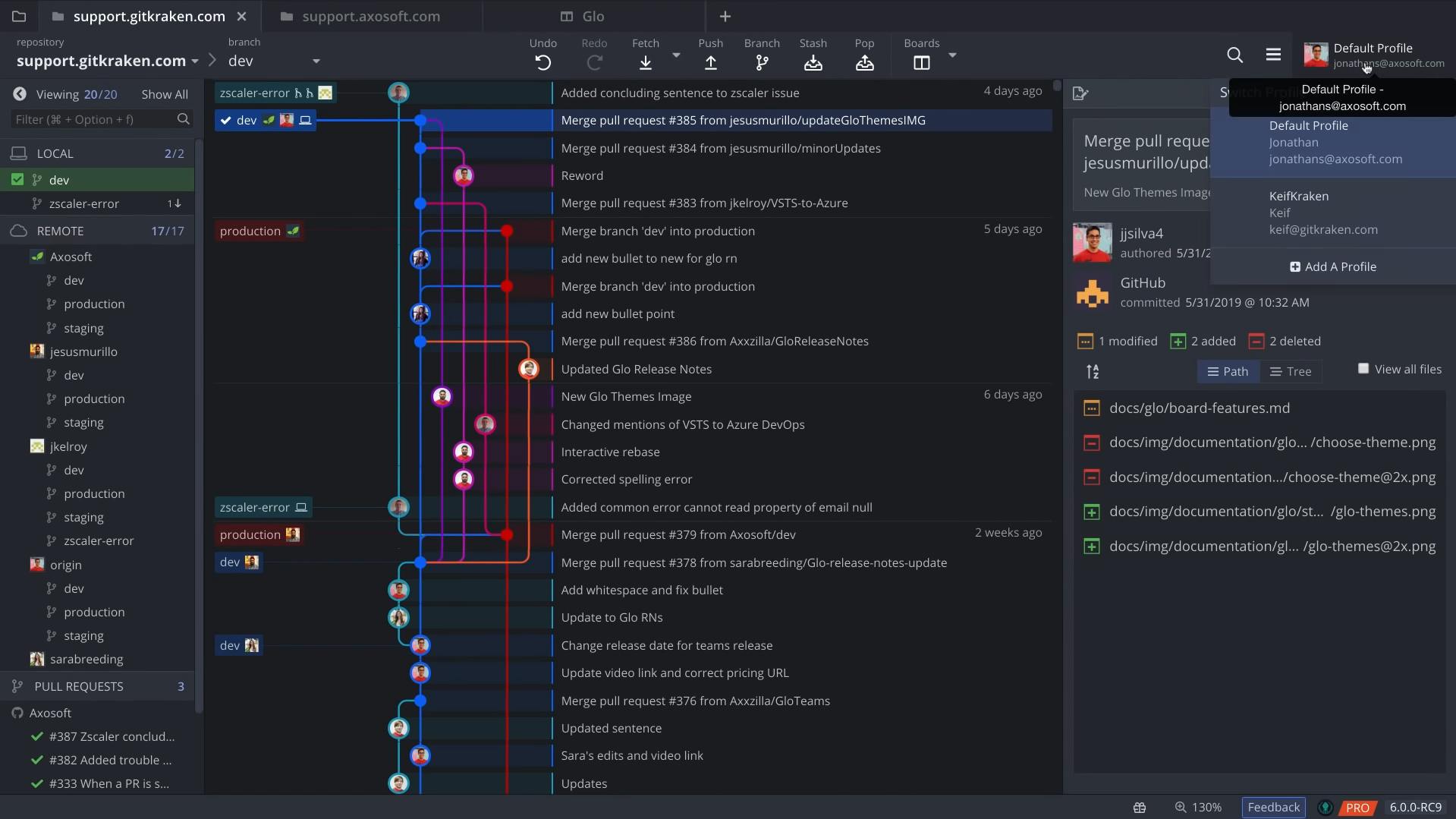Select commit Merge pull request #384
The height and width of the screenshot is (819, 1456).
coord(721,148)
